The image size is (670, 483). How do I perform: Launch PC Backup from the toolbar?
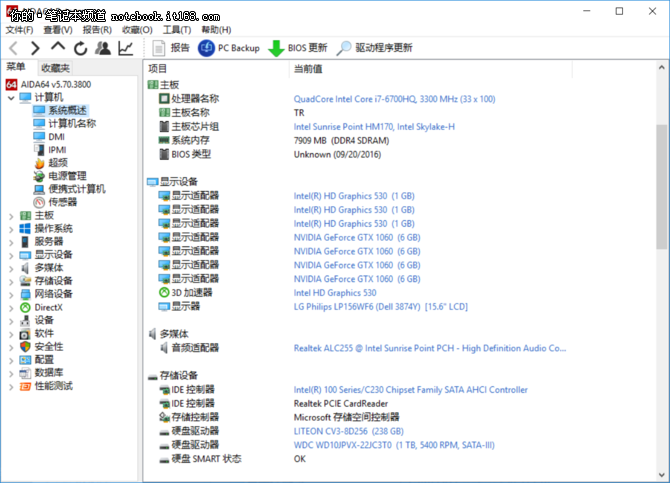(229, 48)
